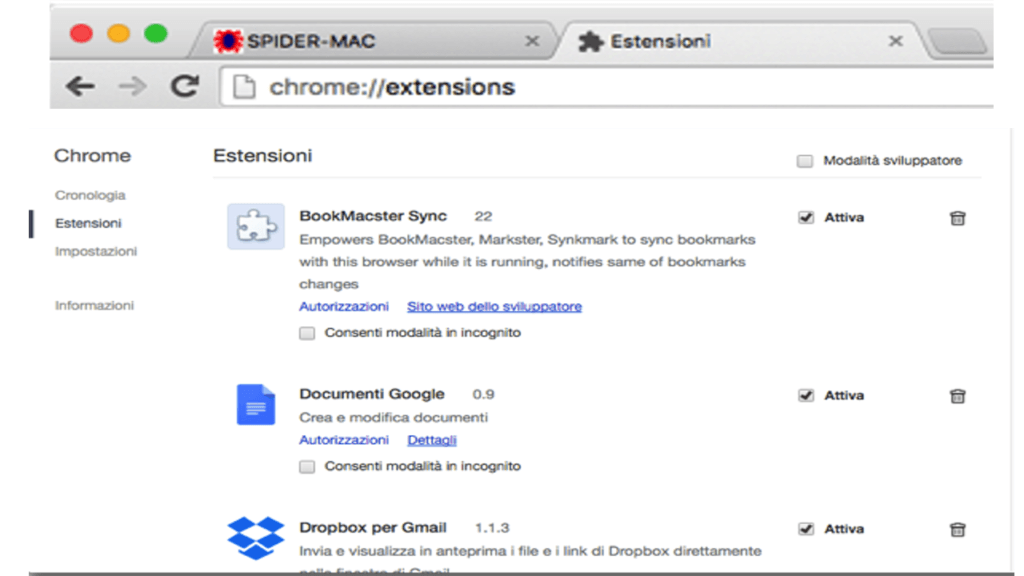Open Dettagli link for Documenti Google
Image resolution: width=1024 pixels, height=576 pixels.
click(432, 440)
